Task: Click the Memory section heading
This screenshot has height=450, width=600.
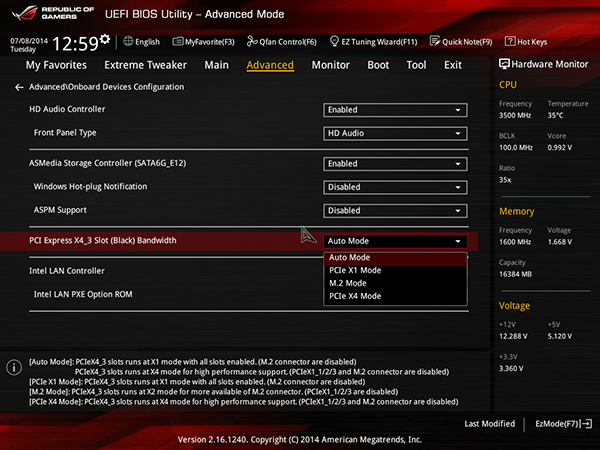Action: click(517, 212)
